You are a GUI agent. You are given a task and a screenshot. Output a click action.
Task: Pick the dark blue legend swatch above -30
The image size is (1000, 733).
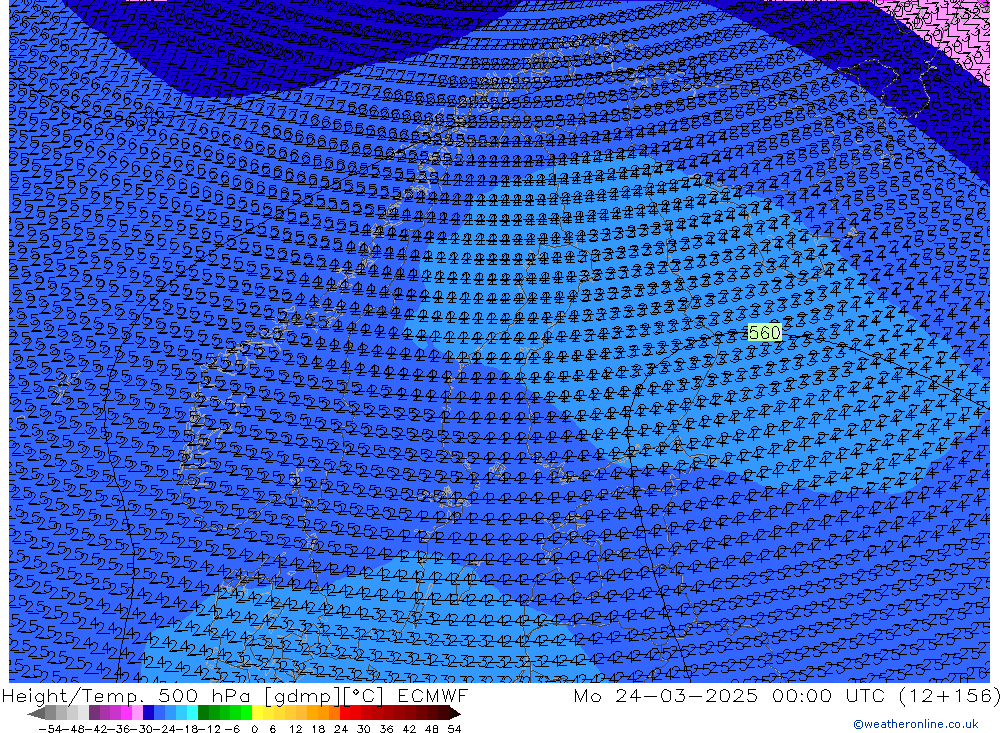(149, 713)
